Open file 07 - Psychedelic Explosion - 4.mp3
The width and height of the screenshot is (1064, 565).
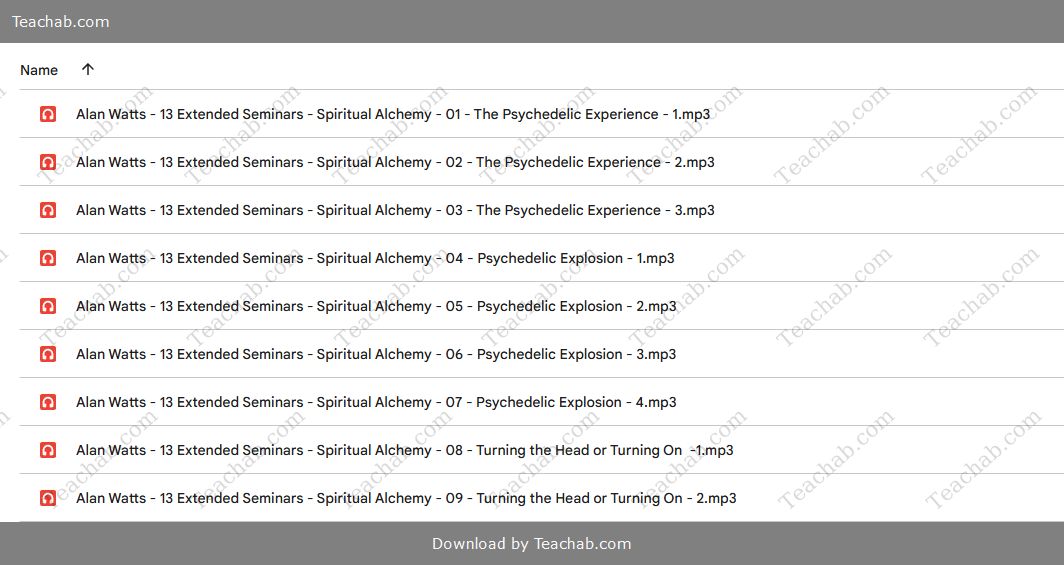(x=376, y=402)
